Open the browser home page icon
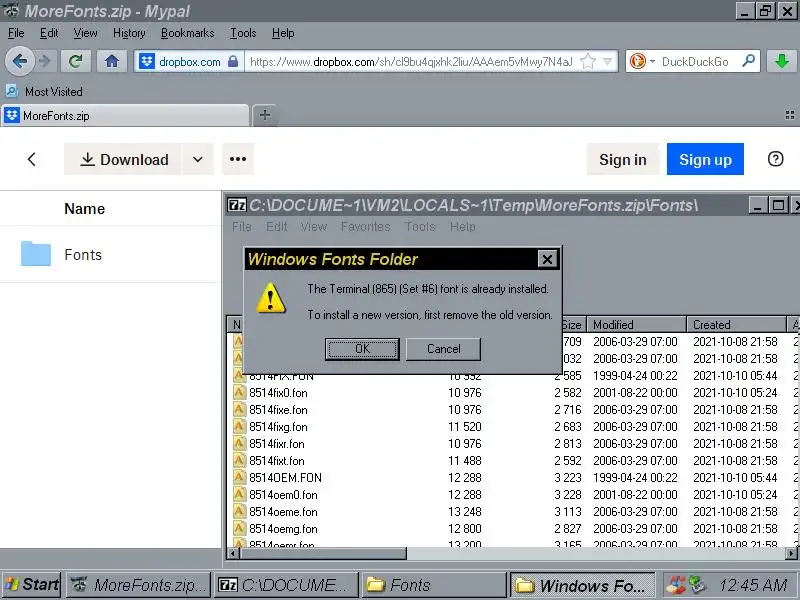 (x=112, y=62)
